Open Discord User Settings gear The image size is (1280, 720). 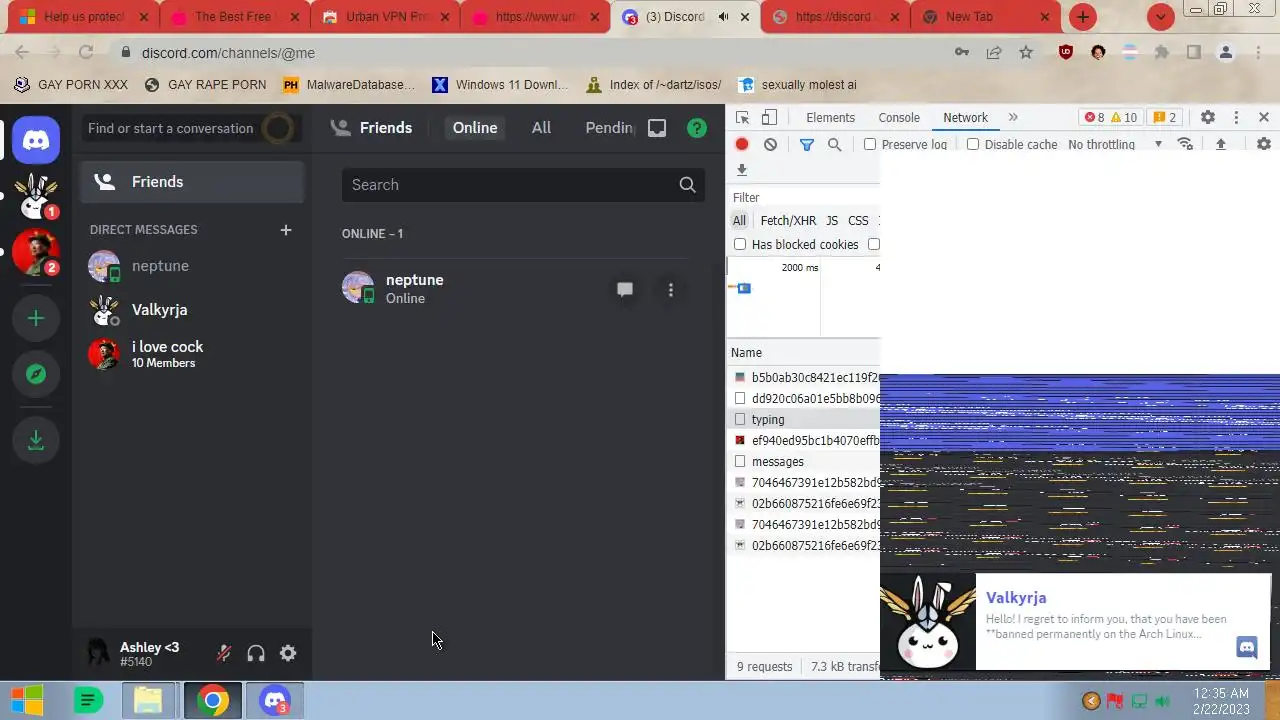coord(288,653)
